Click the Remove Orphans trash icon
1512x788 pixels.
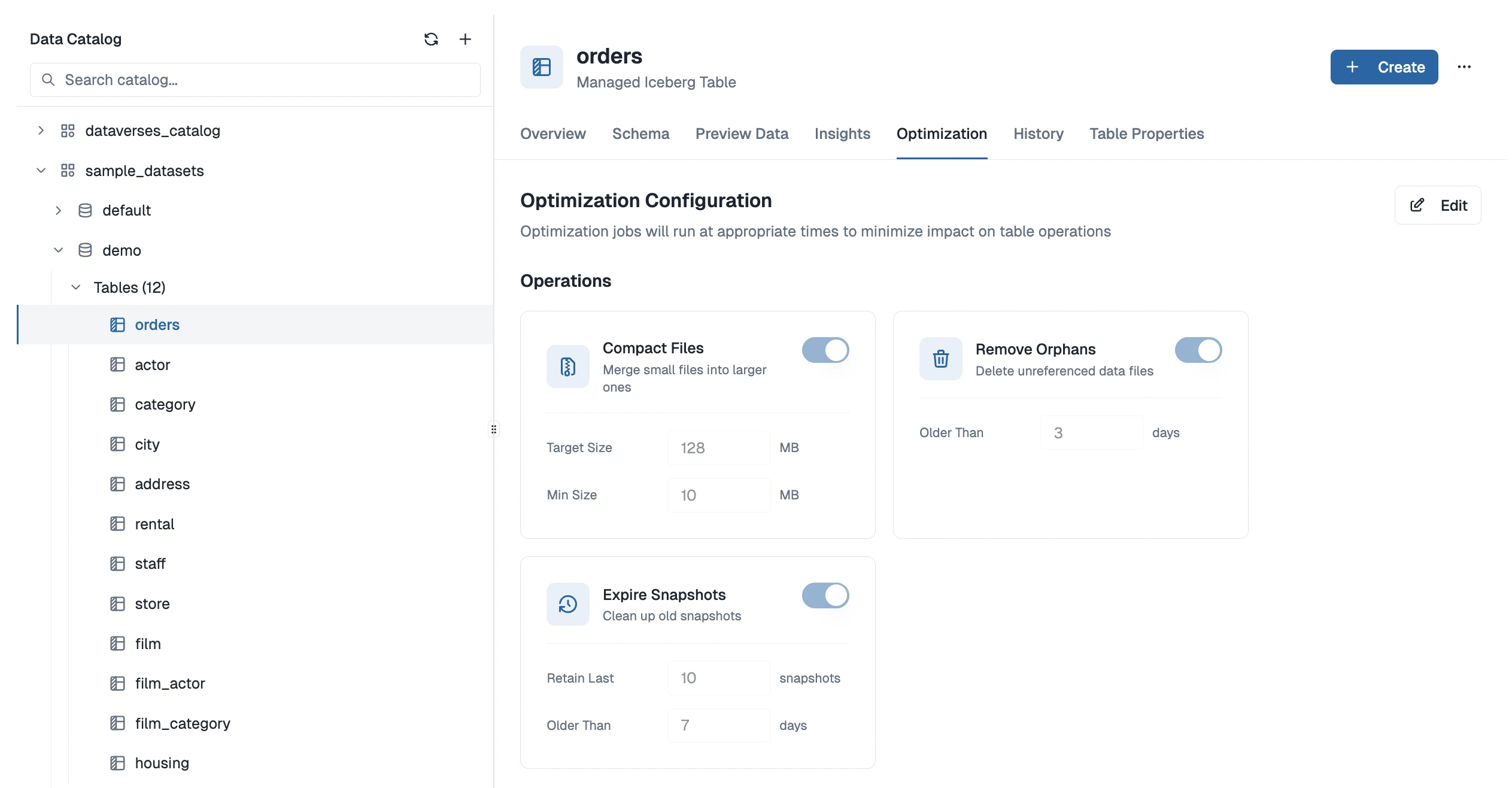(x=940, y=359)
